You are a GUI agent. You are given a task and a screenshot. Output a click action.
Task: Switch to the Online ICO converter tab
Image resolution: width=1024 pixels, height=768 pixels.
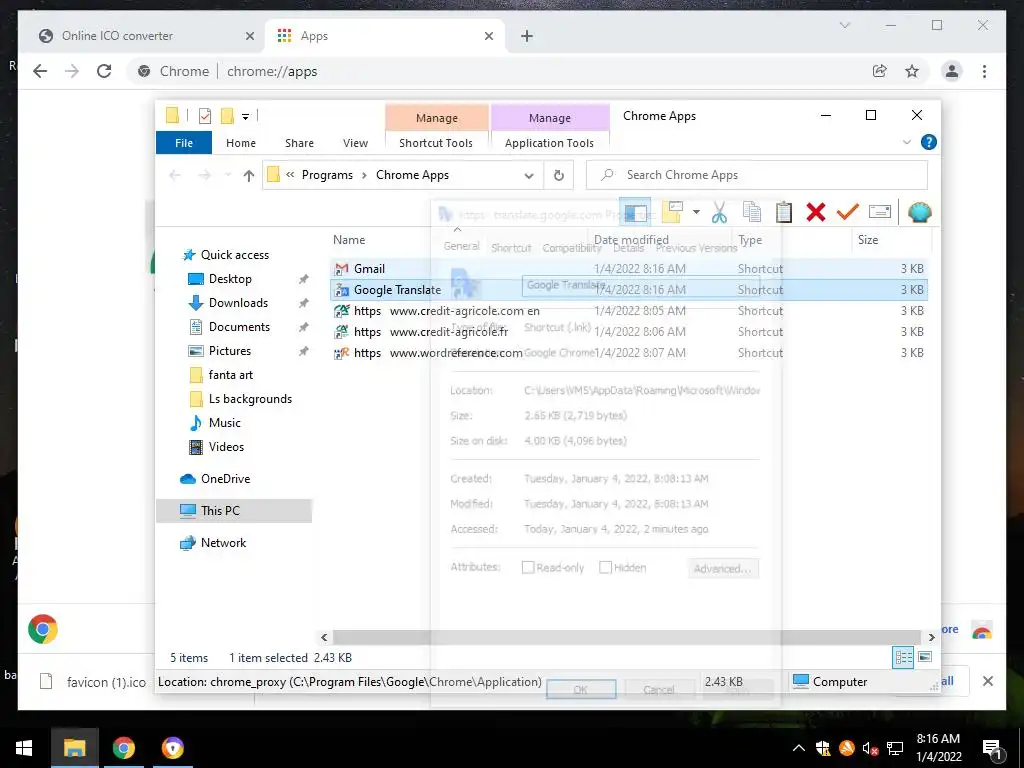point(140,36)
